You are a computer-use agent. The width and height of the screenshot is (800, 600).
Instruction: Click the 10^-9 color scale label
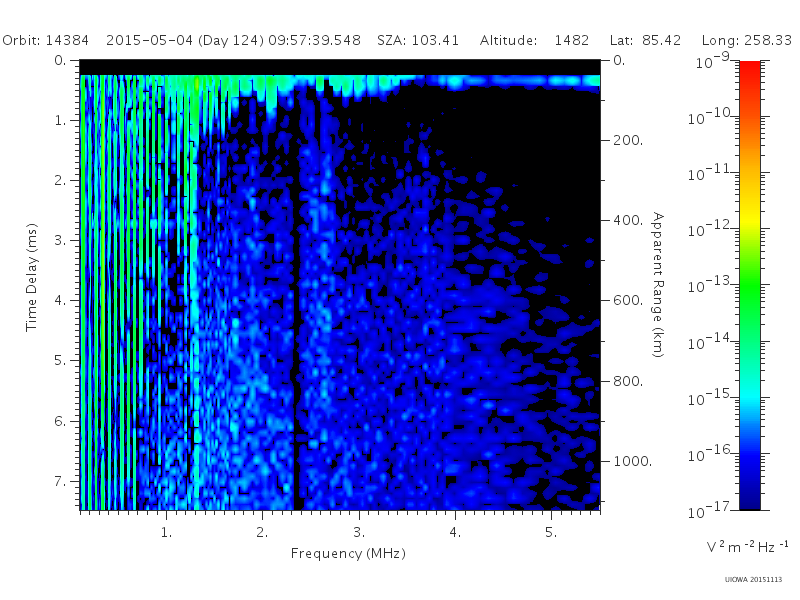[x=713, y=61]
